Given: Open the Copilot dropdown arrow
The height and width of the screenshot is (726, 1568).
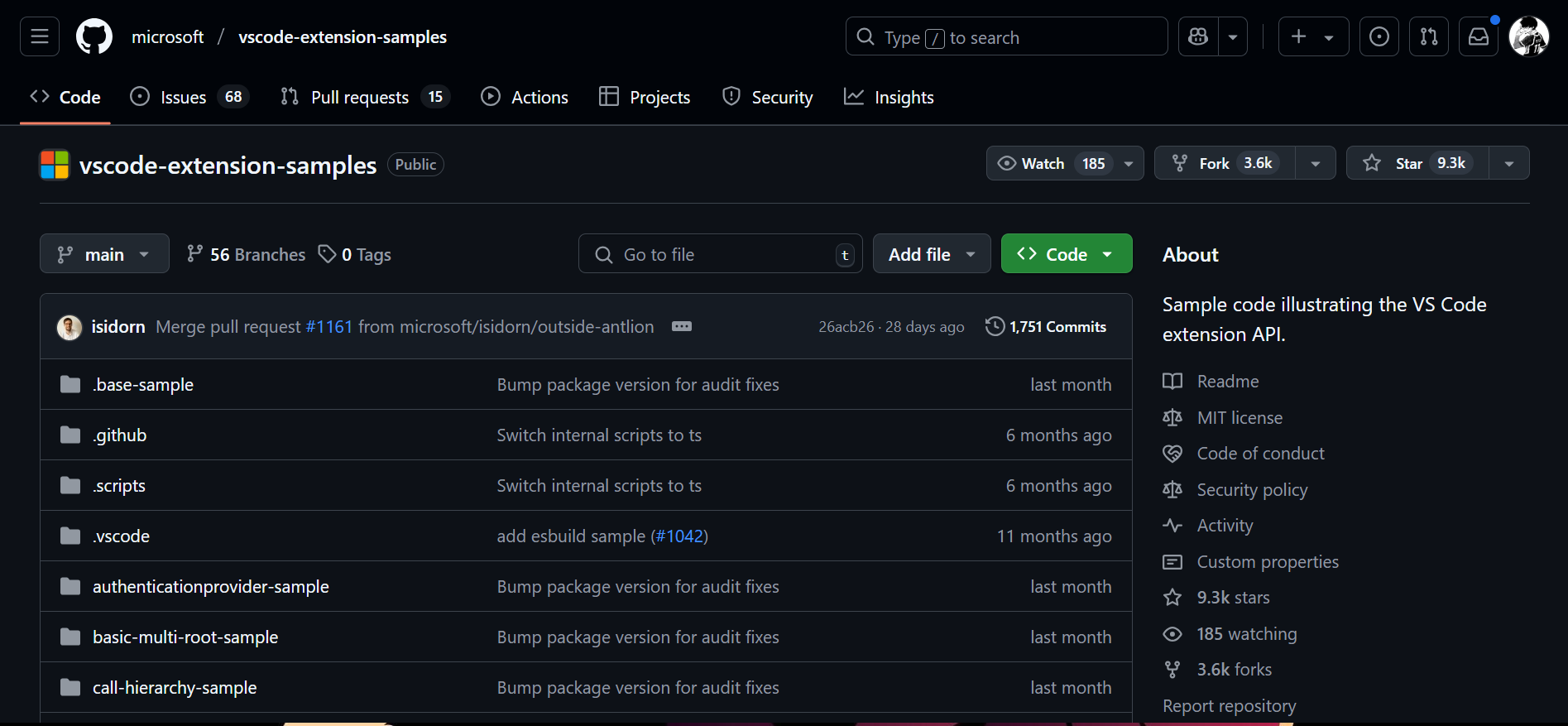Looking at the screenshot, I should coord(1233,36).
